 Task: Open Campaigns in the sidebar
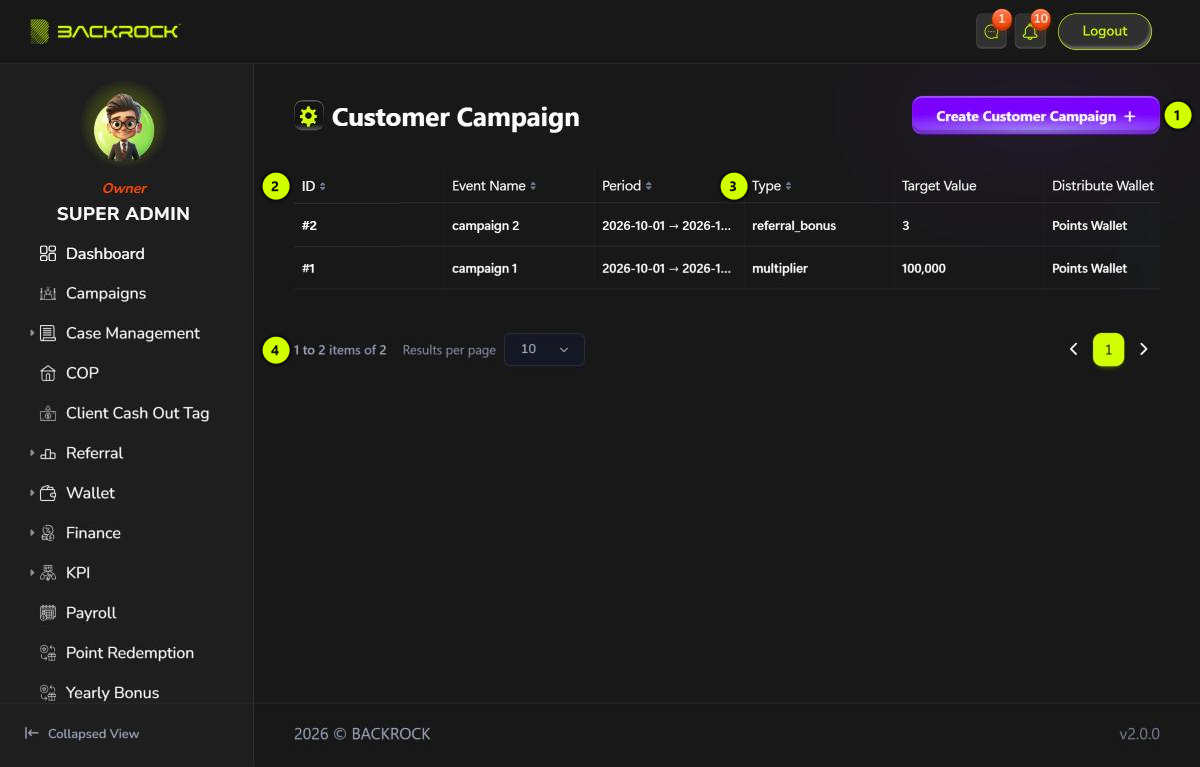pos(106,294)
